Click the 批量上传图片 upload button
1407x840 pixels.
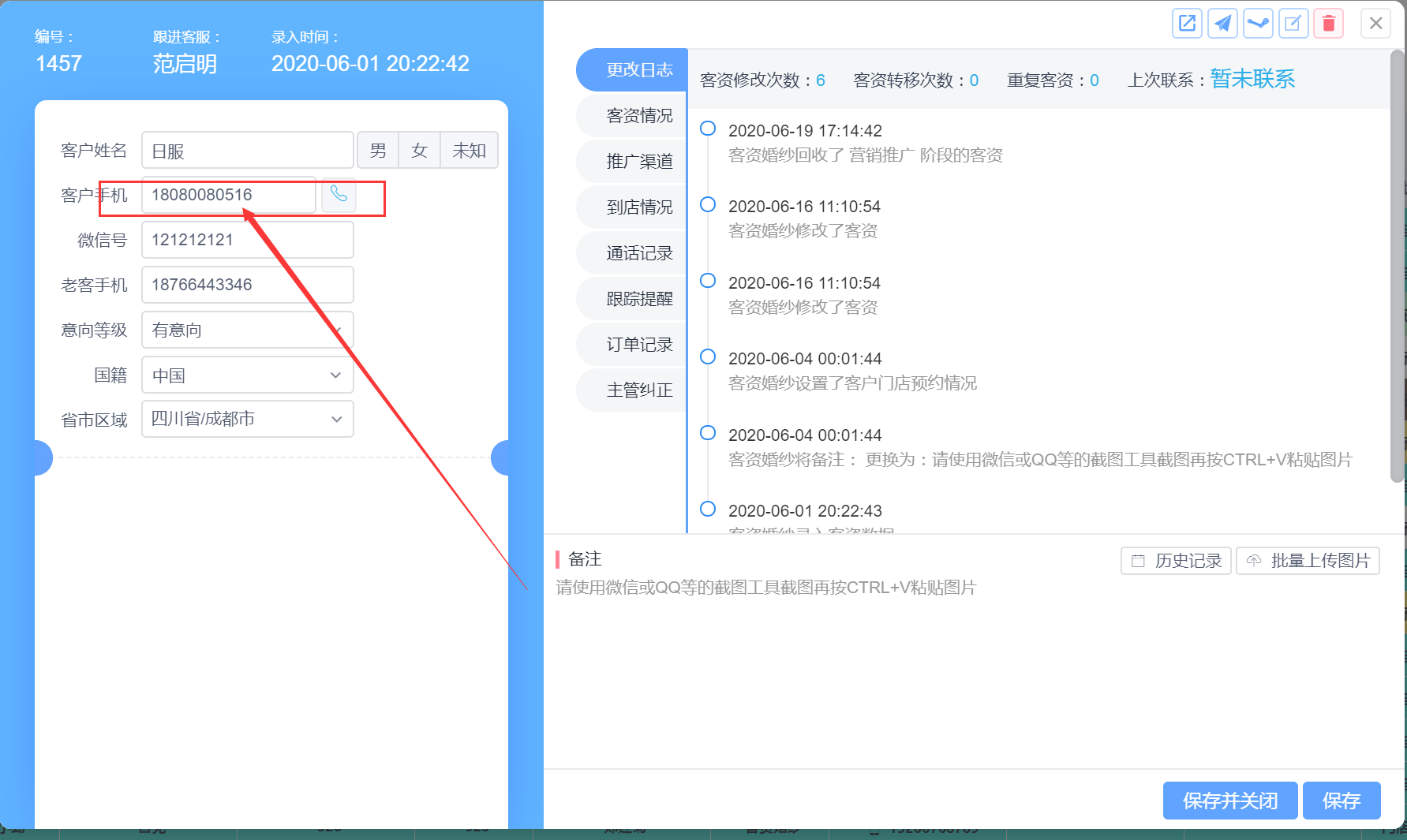pos(1308,561)
